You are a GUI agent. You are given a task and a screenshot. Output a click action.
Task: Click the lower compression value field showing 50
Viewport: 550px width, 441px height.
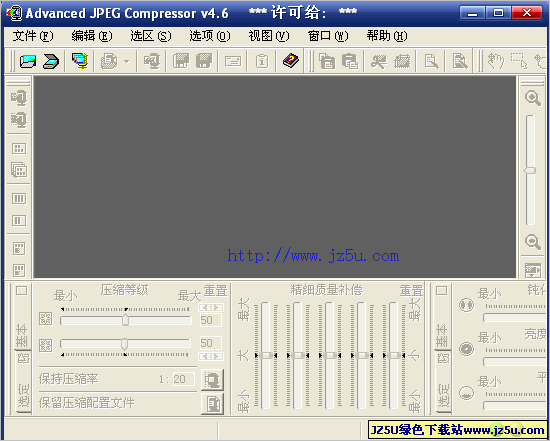[211, 343]
